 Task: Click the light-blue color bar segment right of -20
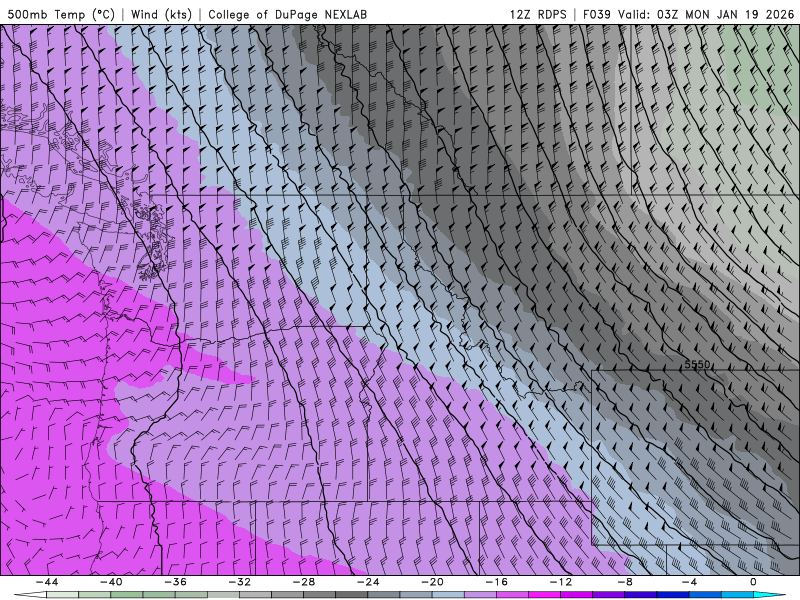[448, 595]
